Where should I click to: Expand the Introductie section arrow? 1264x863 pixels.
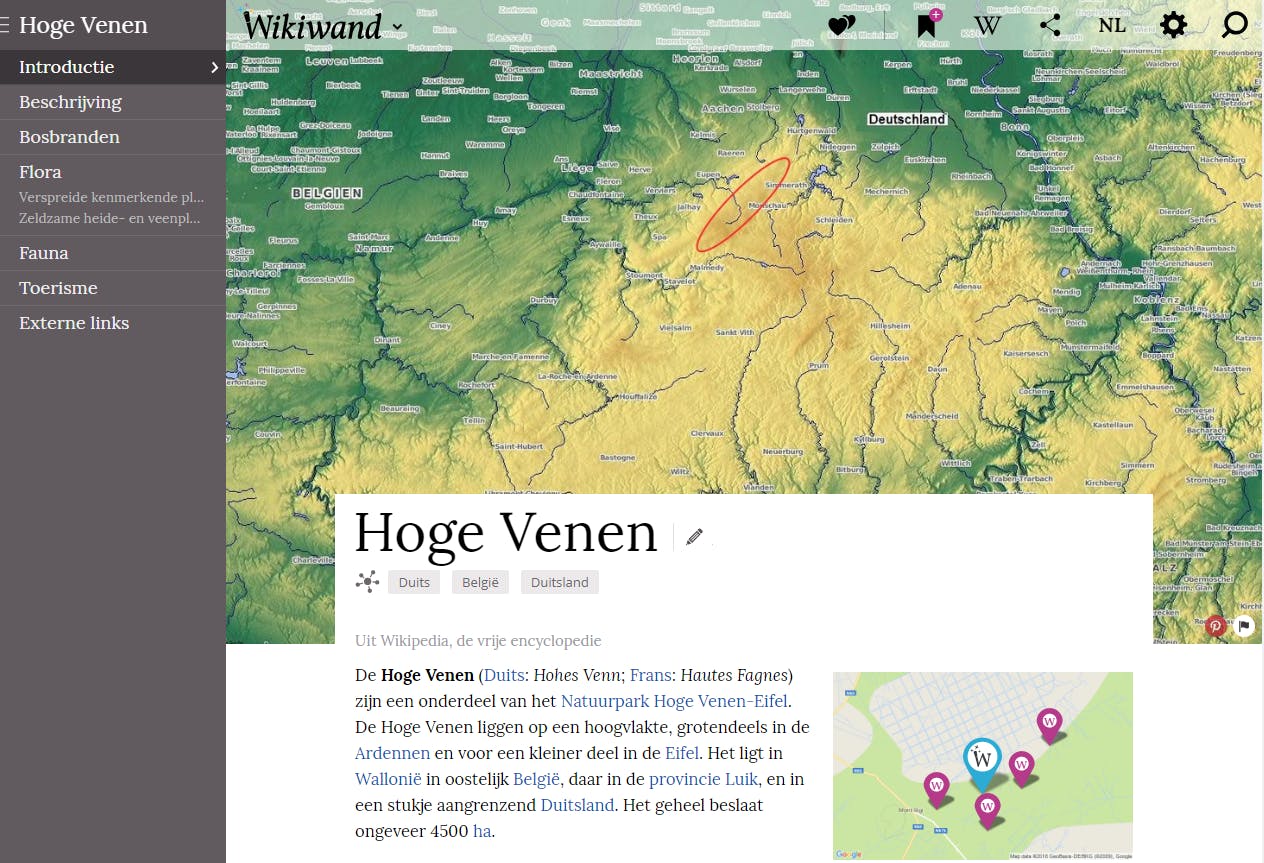point(214,67)
